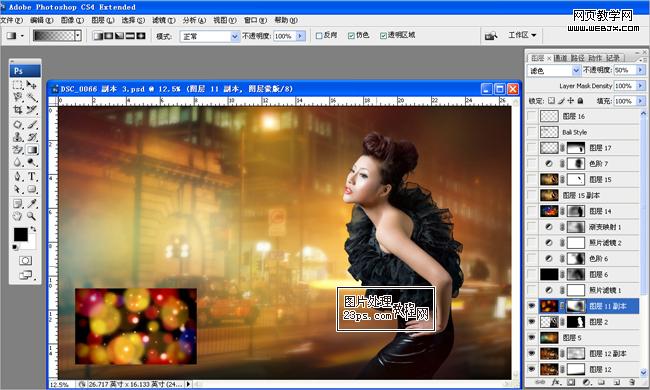Open the Layer Mask Density arrow
The image size is (650, 390).
click(x=640, y=86)
